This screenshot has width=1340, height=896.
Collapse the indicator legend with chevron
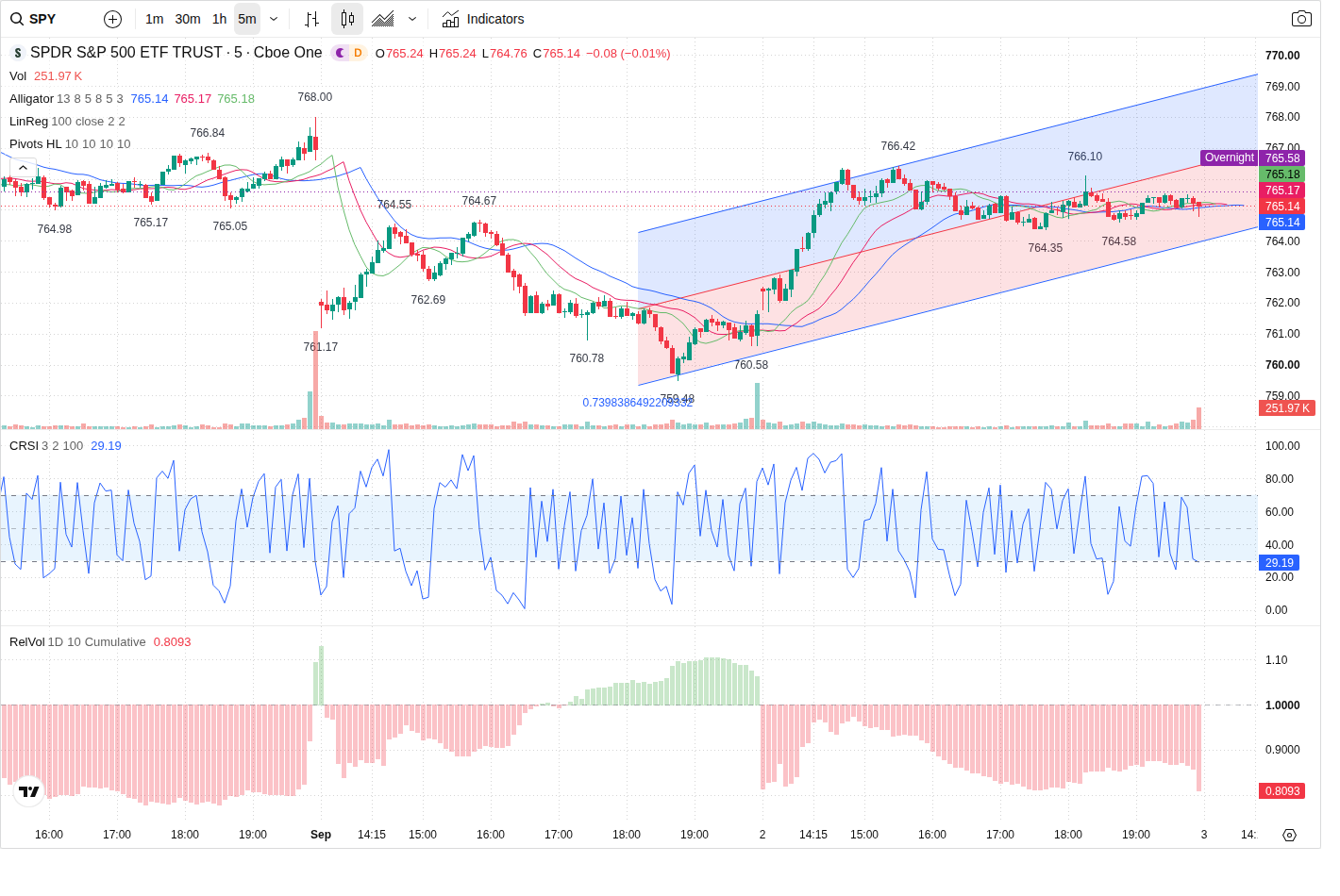tap(23, 168)
